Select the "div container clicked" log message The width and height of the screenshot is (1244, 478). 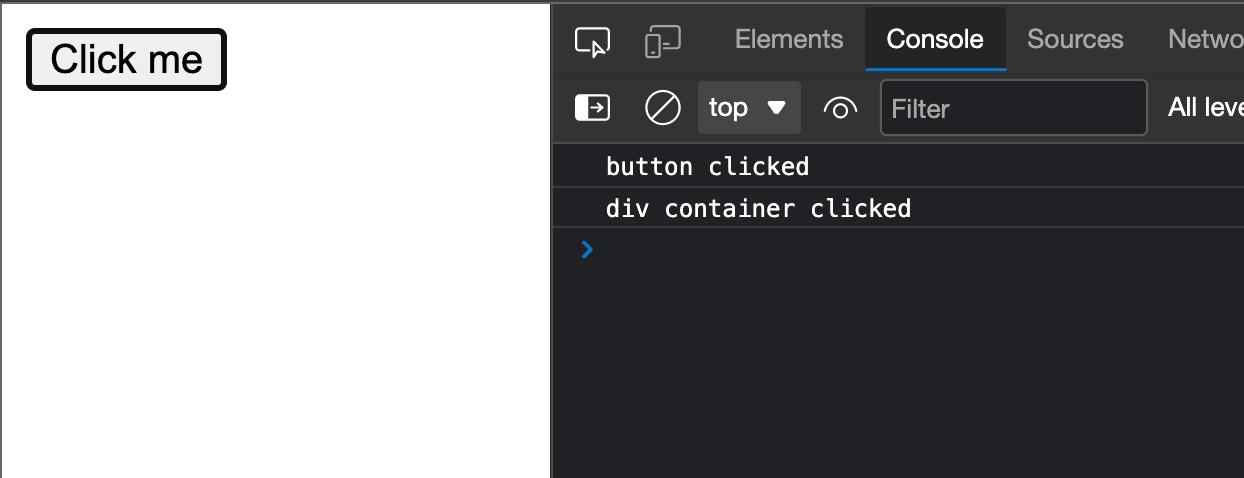tap(758, 208)
